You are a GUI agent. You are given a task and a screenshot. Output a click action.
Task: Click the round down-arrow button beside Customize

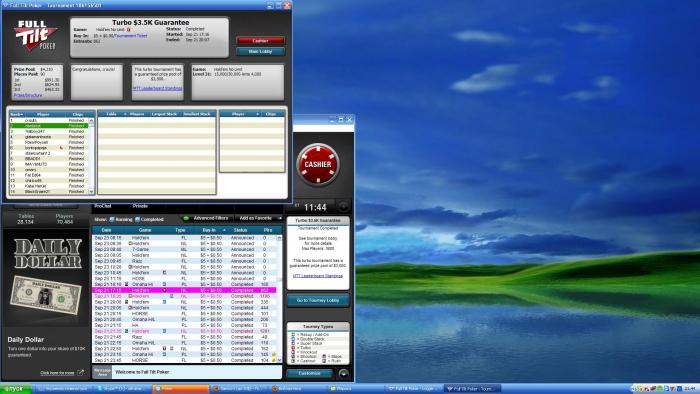coord(343,373)
